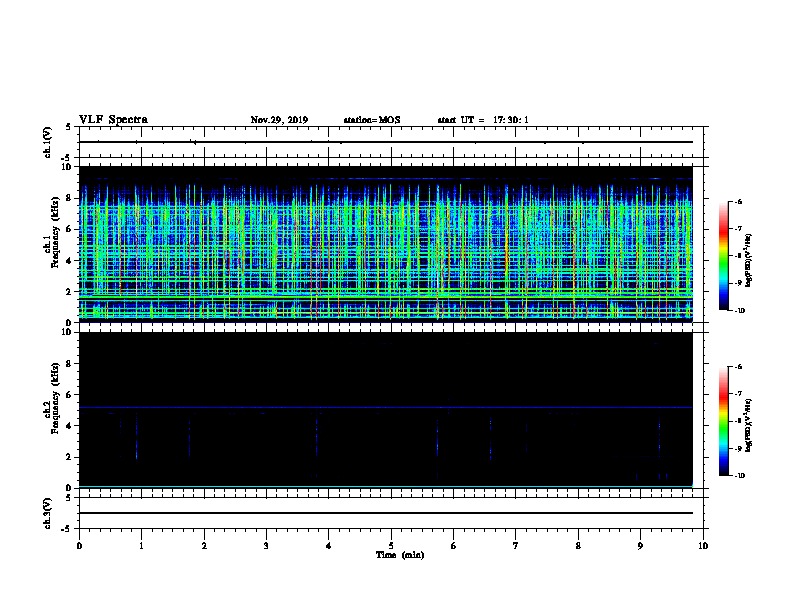Click time tick "5" on the x-axis

point(391,546)
